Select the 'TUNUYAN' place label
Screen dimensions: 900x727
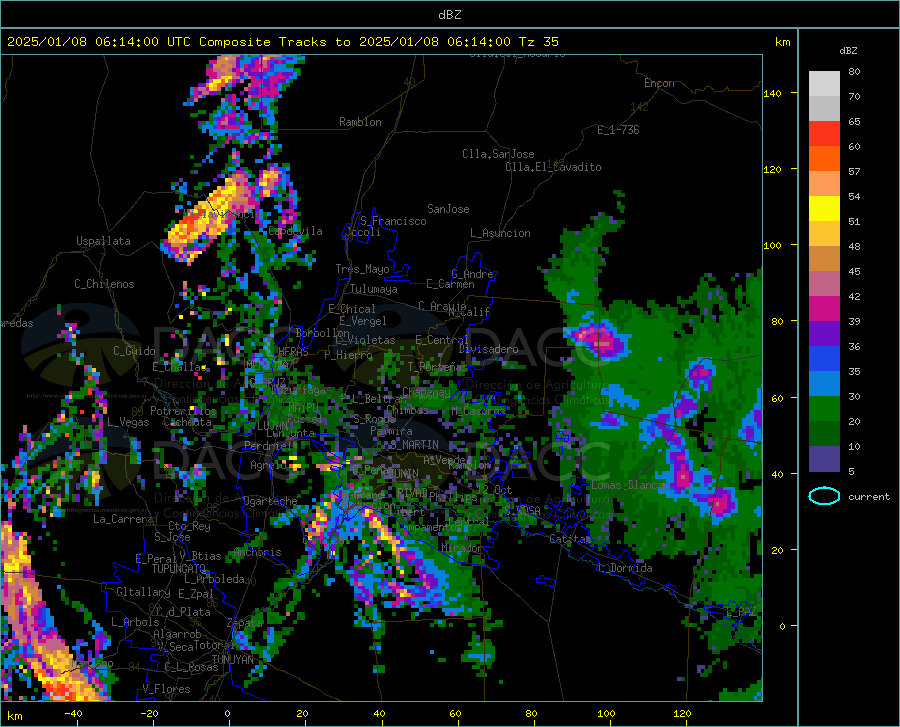[232, 660]
